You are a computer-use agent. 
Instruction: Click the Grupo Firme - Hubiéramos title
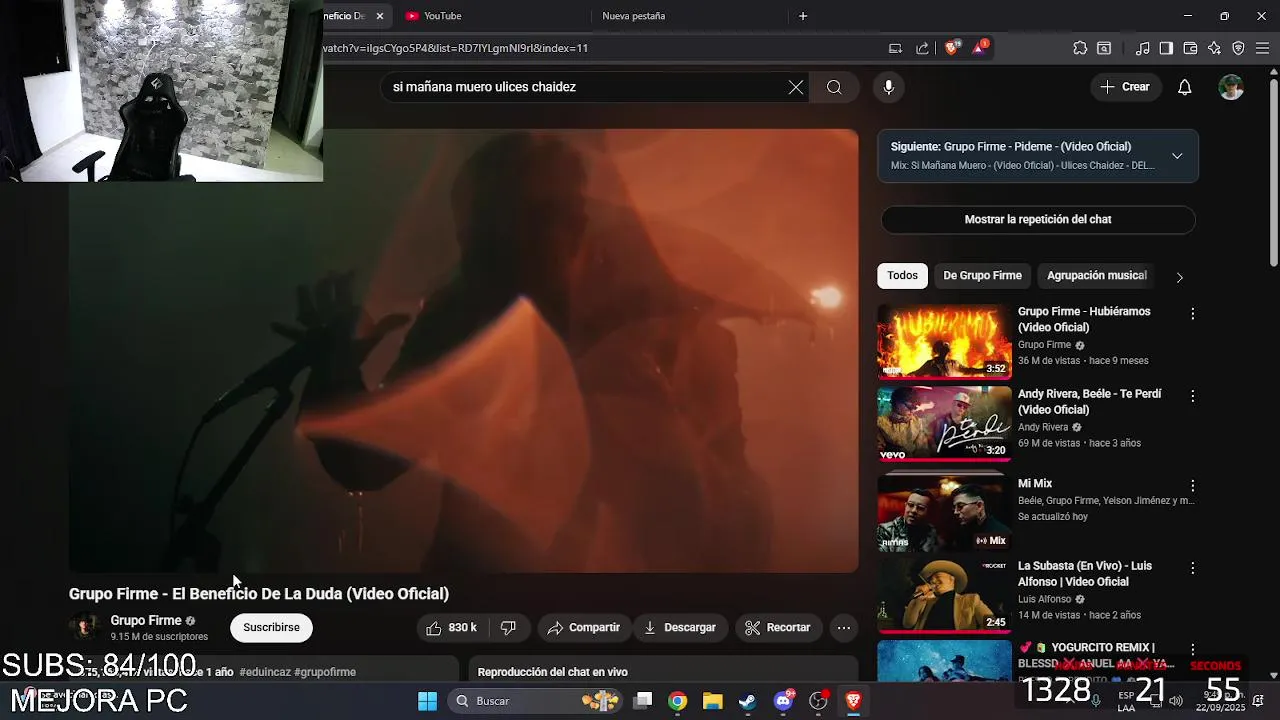point(1084,319)
